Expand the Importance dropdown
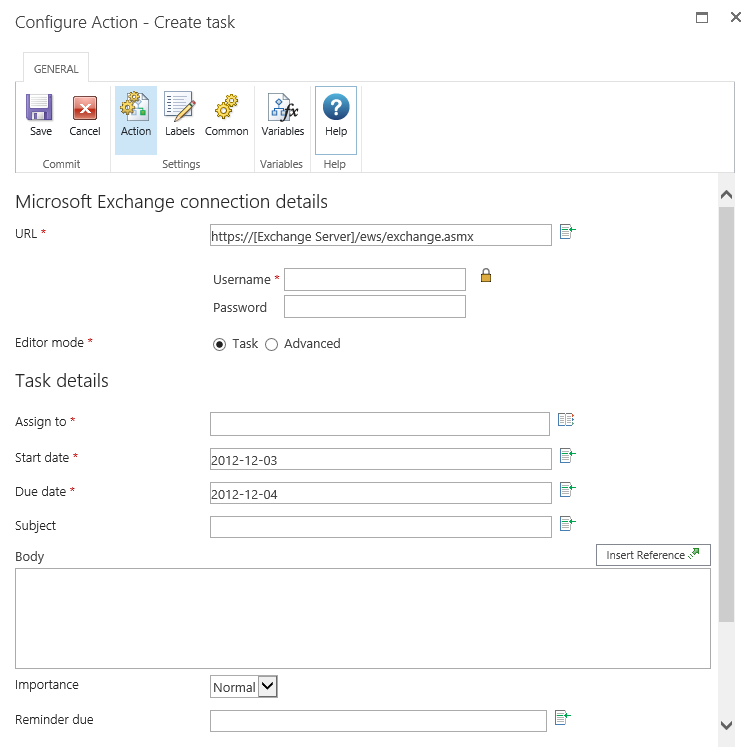The height and width of the screenshot is (750, 747). click(267, 687)
